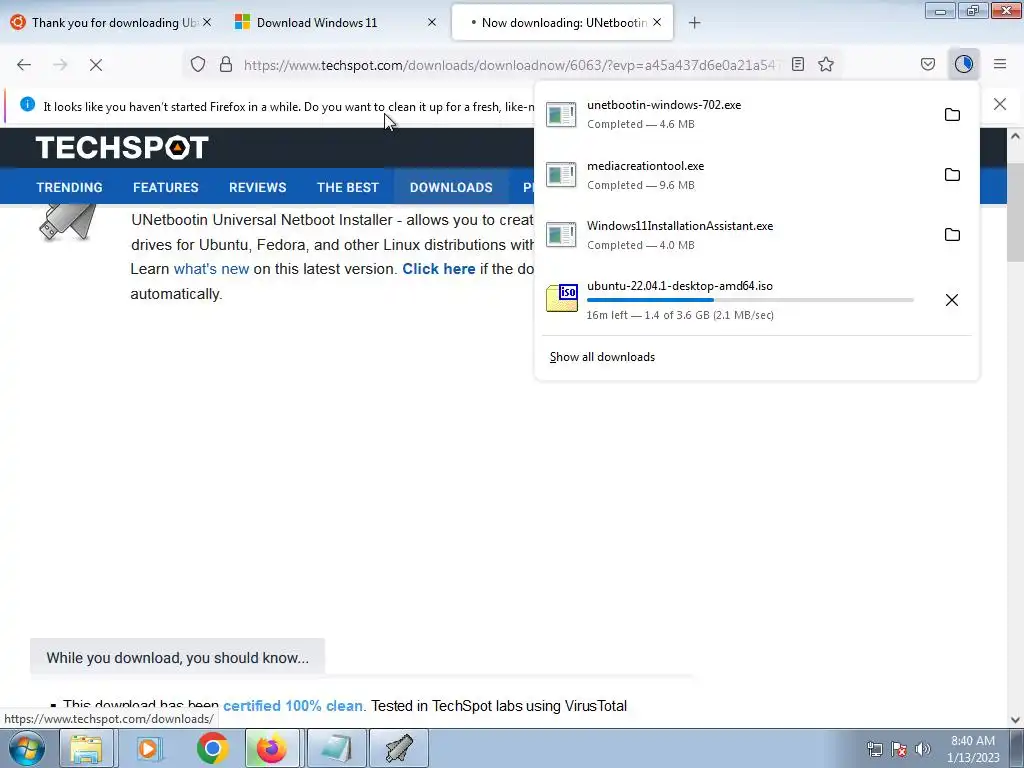Go back to the previous page
This screenshot has height=768, width=1024.
pyautogui.click(x=24, y=65)
